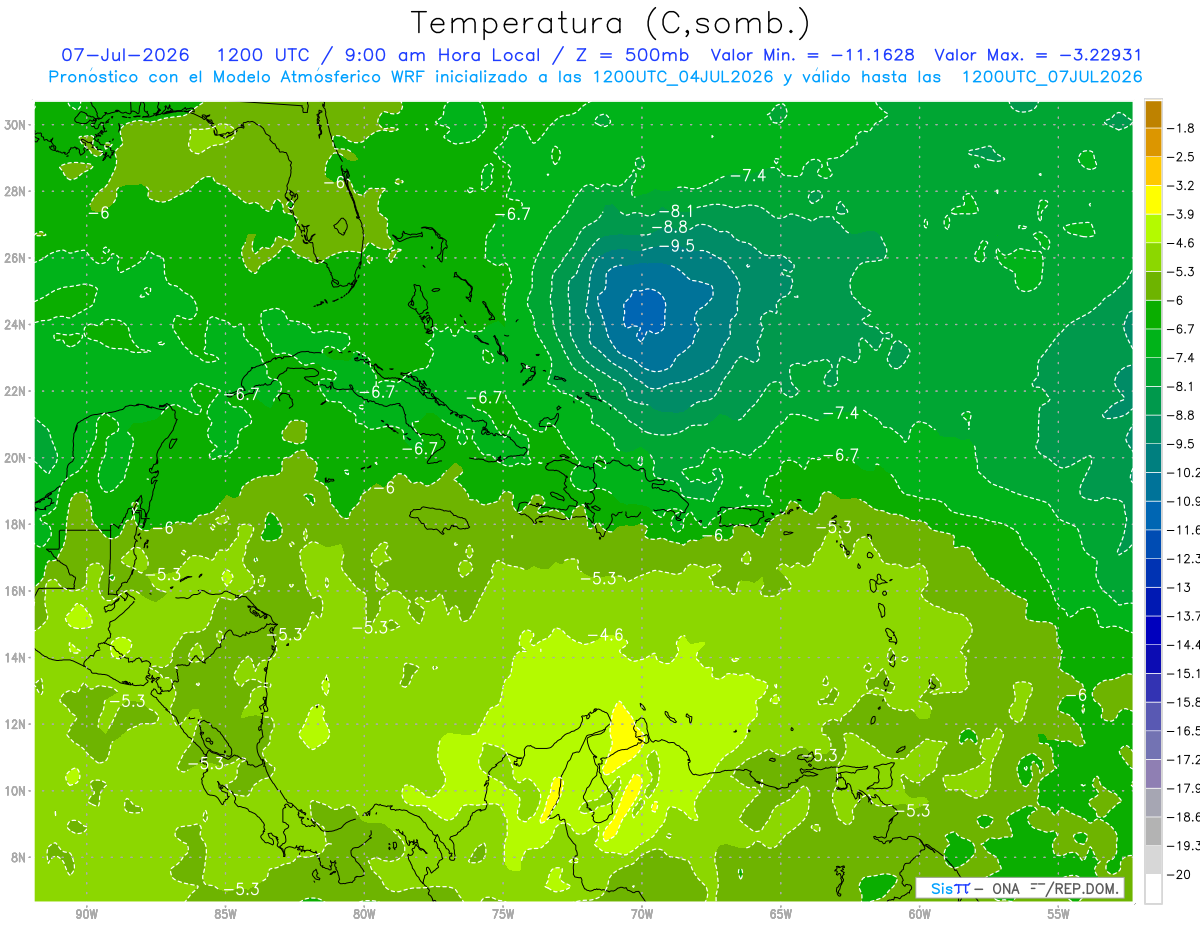Click the "-10.2" colorbar tick label
1200x927 pixels.
coord(1185,472)
